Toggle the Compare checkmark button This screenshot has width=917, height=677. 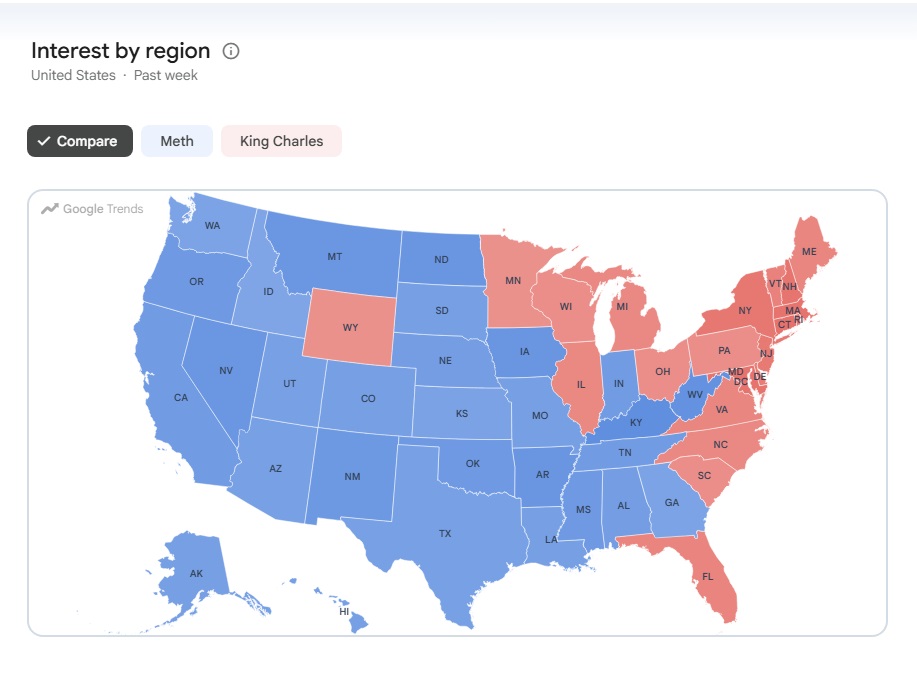click(x=80, y=141)
